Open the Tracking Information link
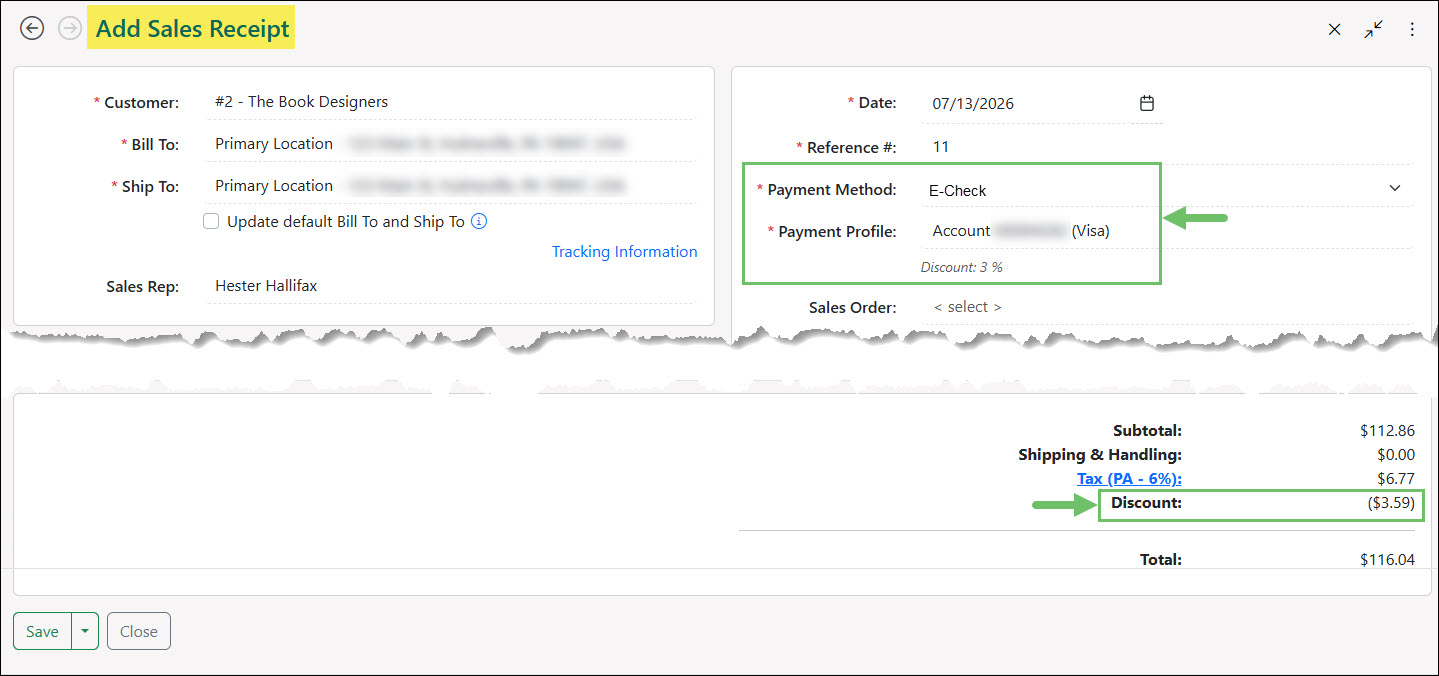The image size is (1439, 676). point(624,251)
